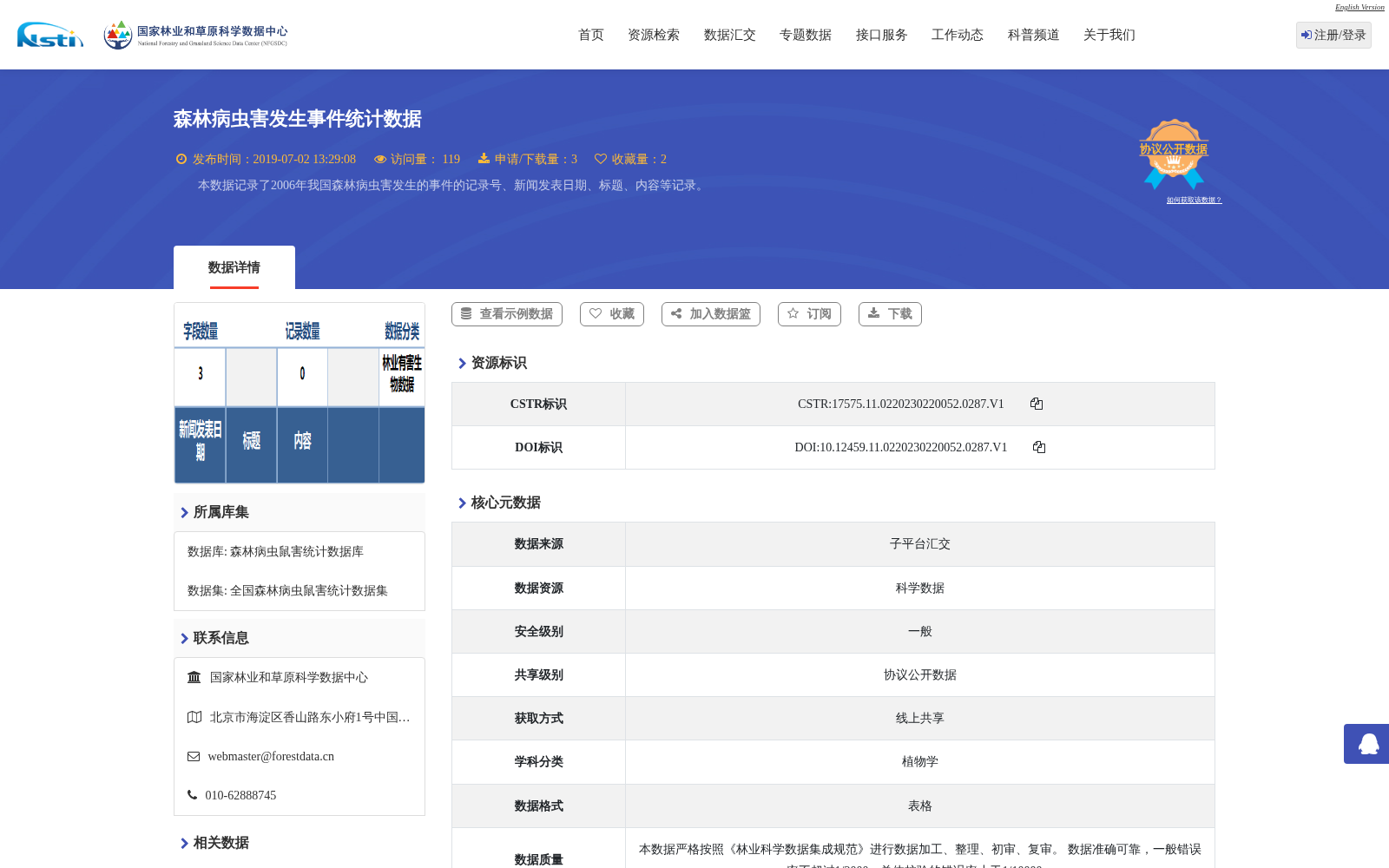Open 工作动态 in the navigation menu
This screenshot has height=868, width=1389.
[958, 35]
